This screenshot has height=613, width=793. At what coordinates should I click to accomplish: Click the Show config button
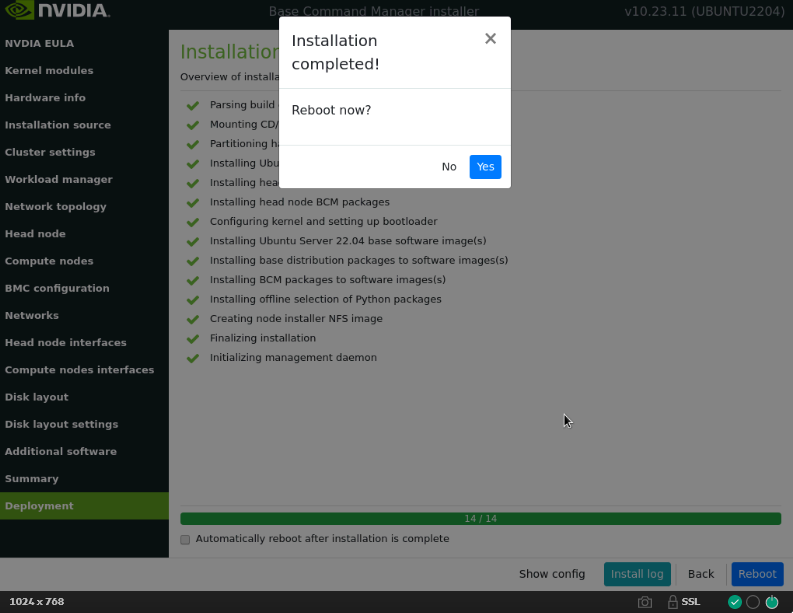[552, 574]
